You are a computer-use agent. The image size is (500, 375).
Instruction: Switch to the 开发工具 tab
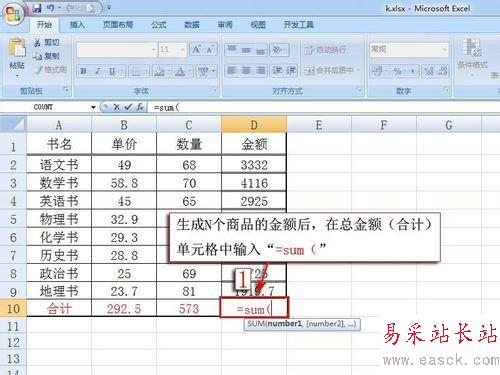click(x=298, y=25)
